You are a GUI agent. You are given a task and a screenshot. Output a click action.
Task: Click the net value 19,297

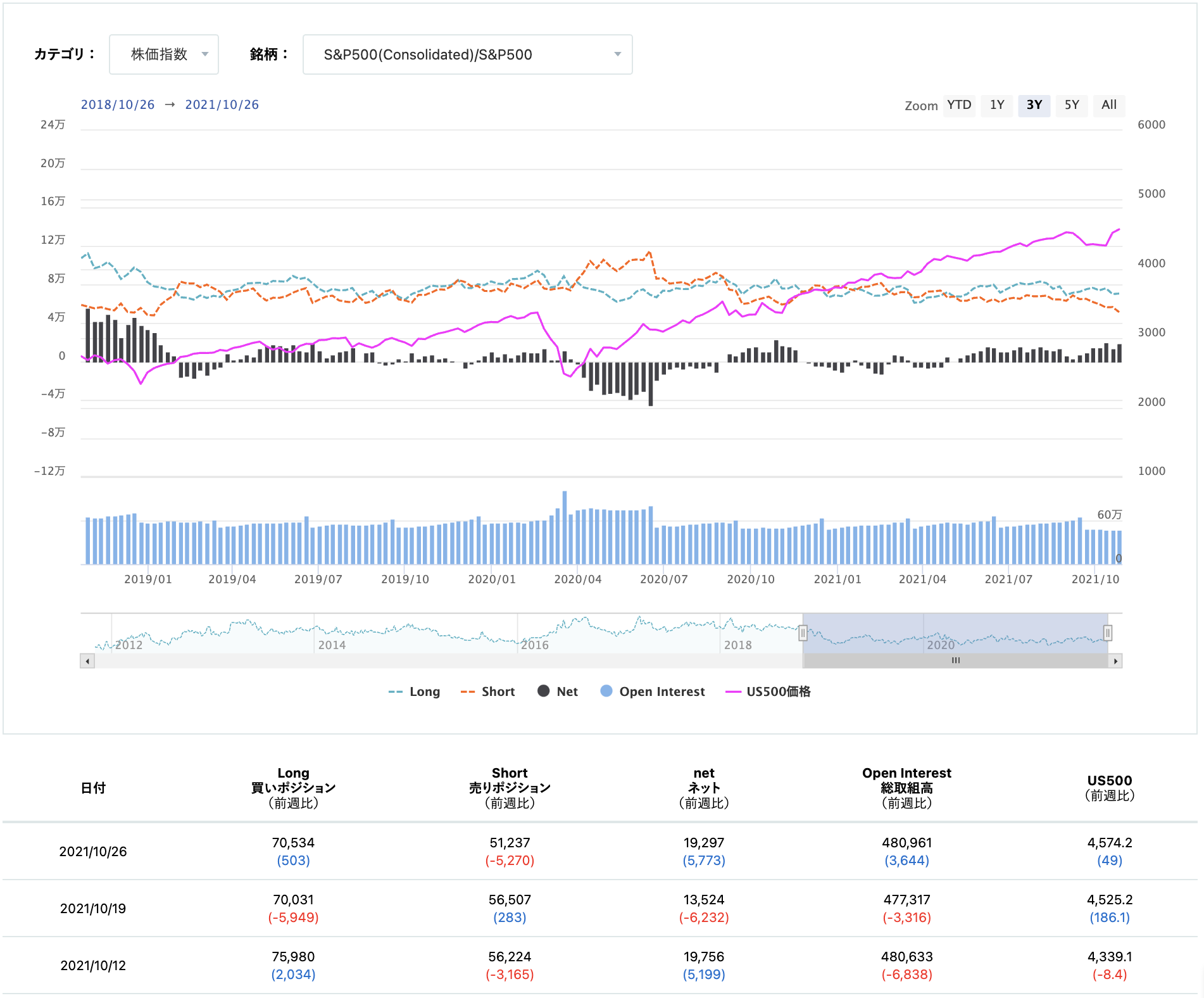coord(704,843)
